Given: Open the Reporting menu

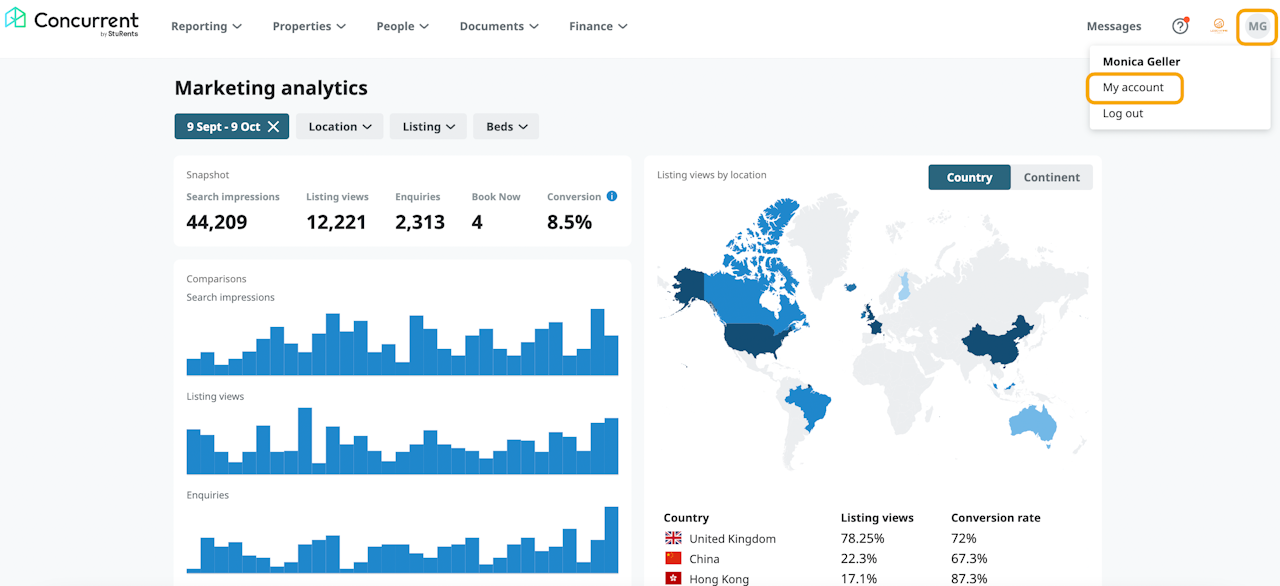Looking at the screenshot, I should (206, 26).
